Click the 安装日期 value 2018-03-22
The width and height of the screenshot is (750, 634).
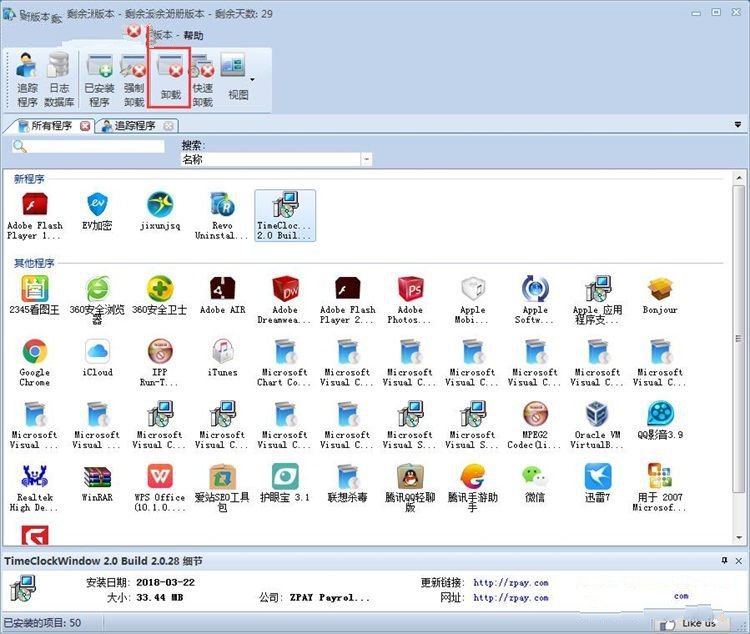165,583
